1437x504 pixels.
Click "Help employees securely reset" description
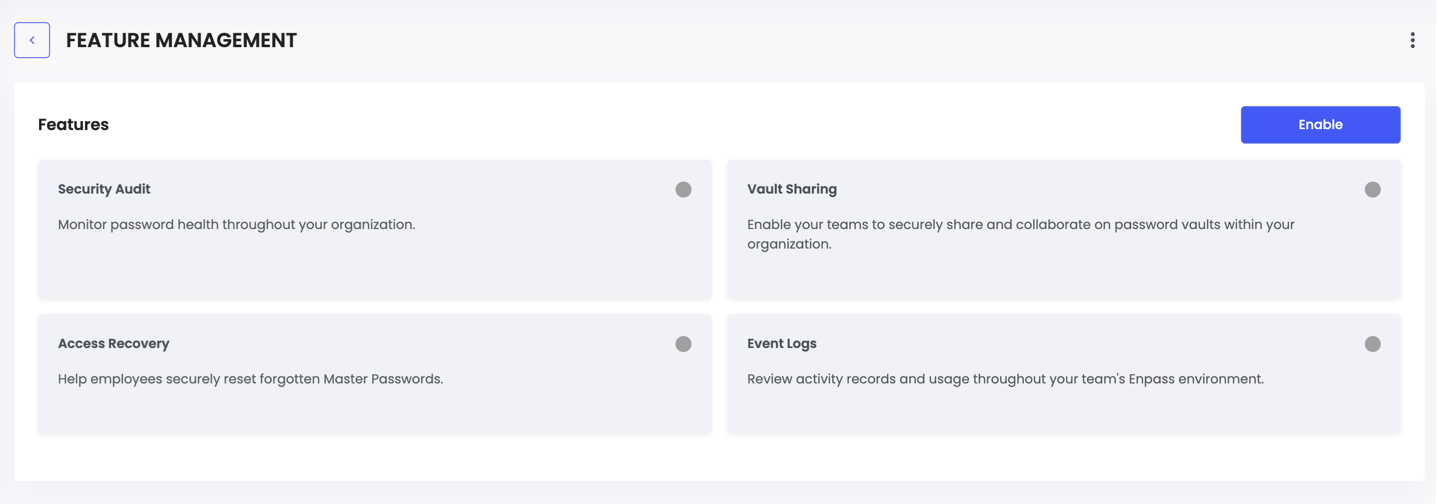click(x=250, y=379)
